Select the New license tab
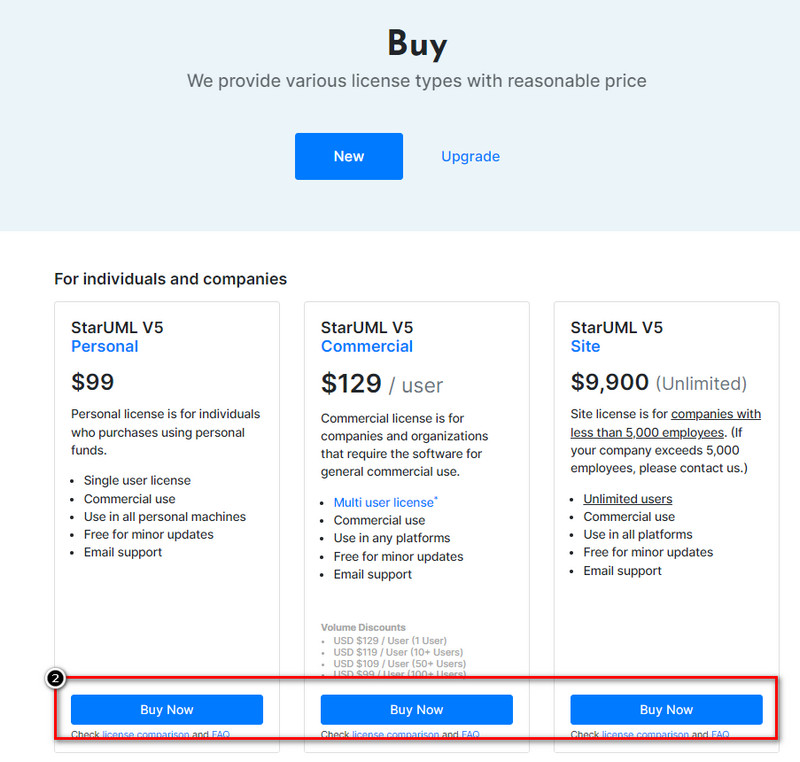The width and height of the screenshot is (800, 762). click(348, 156)
